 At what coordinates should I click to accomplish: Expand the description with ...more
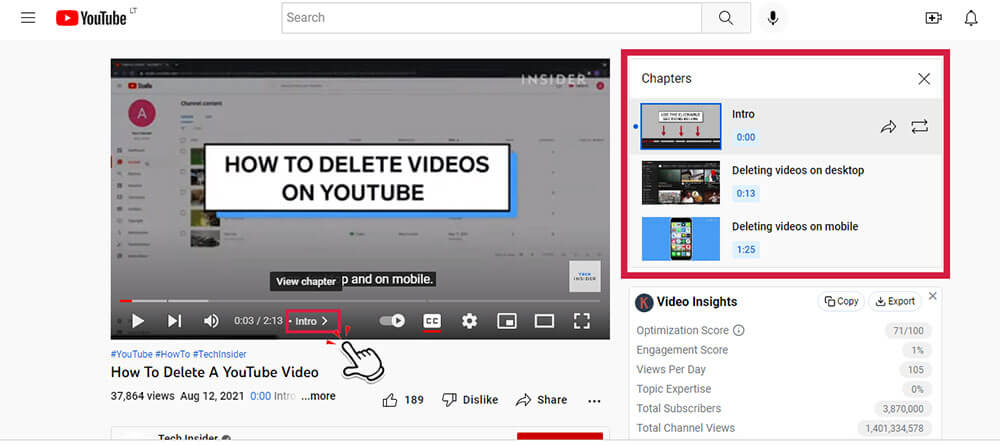click(x=318, y=396)
